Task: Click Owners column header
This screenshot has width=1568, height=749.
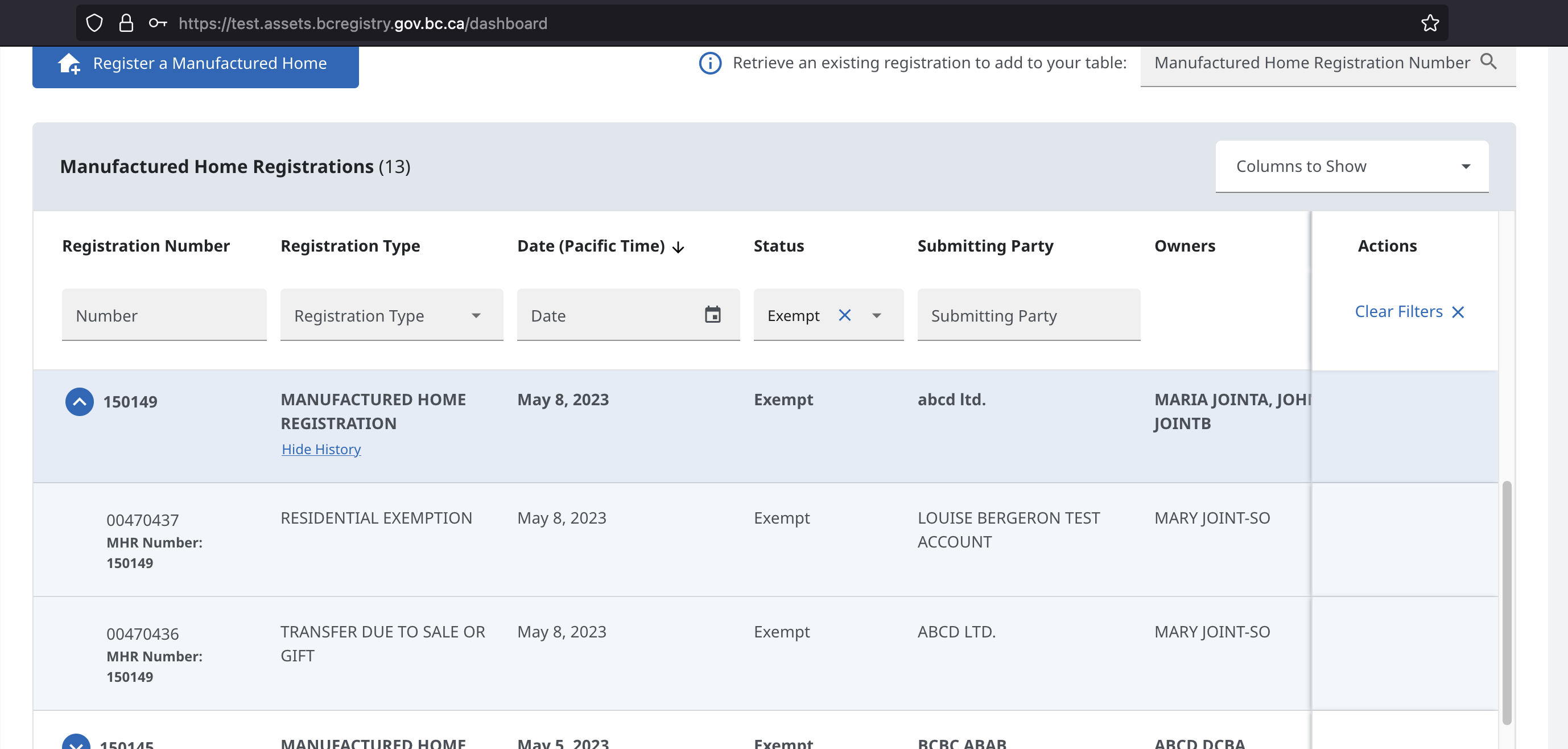Action: coord(1185,246)
